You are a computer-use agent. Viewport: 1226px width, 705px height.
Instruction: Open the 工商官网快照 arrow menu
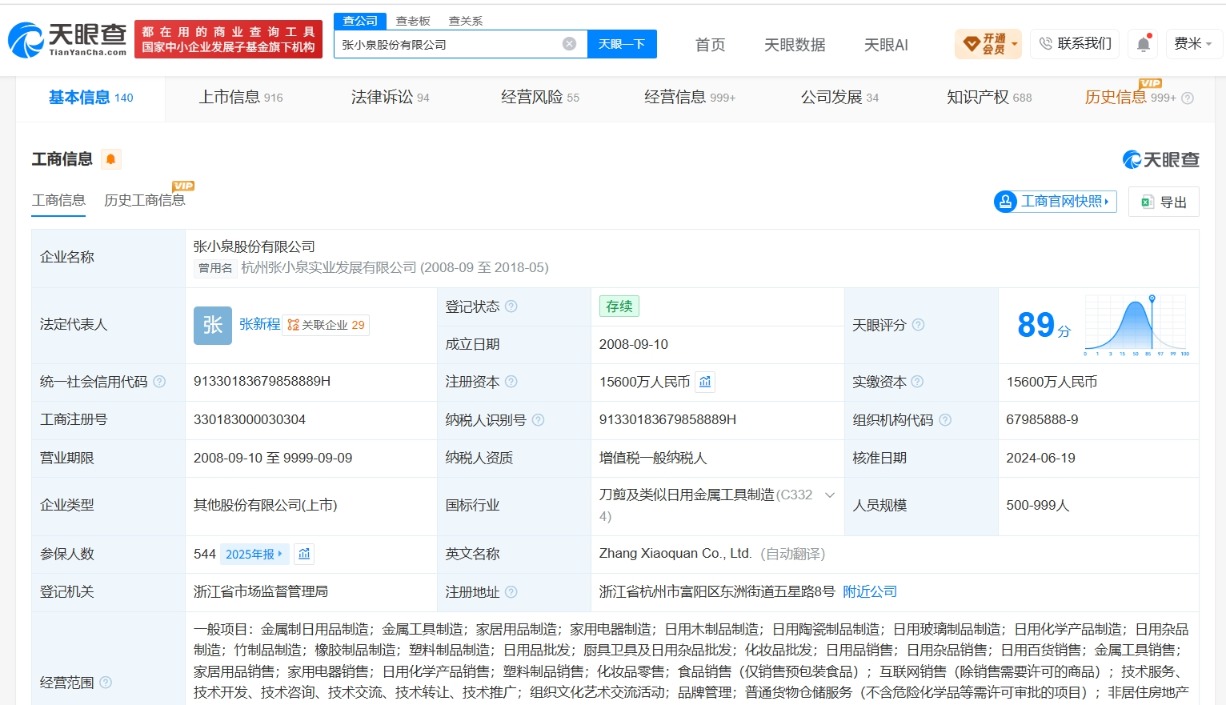(x=1107, y=201)
